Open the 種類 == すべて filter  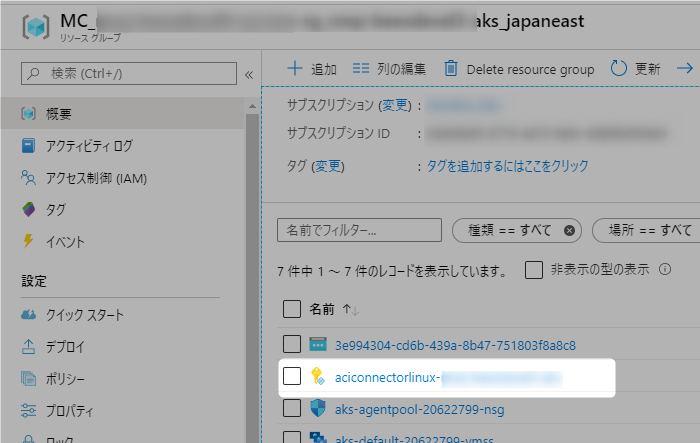pos(509,230)
